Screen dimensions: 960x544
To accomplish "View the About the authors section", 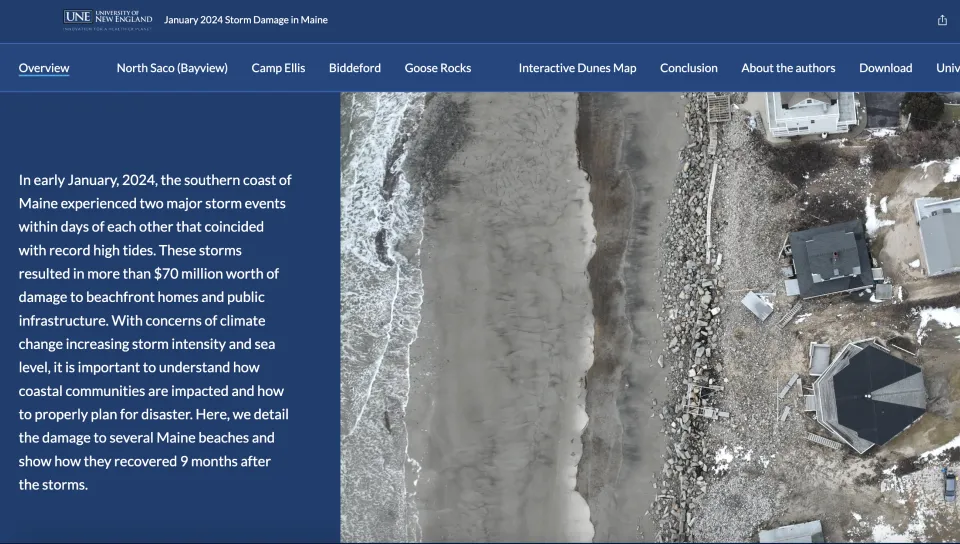I will click(788, 68).
